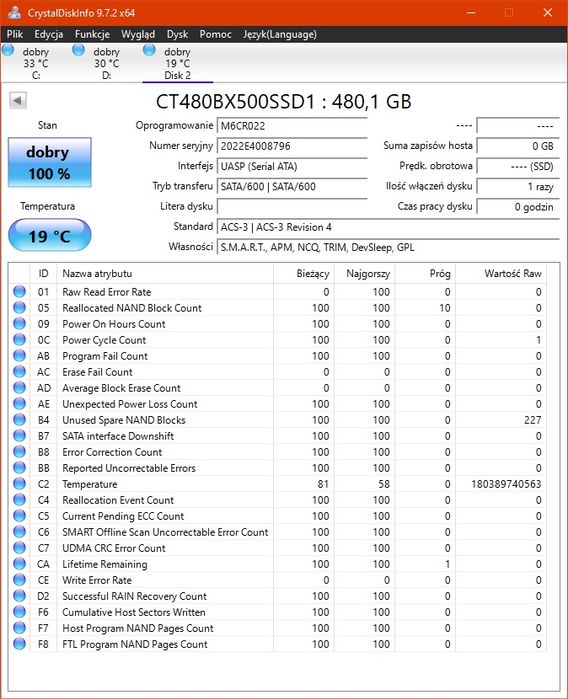
Task: Click the disk title CT480BX500SSD1 : 480,1 GB
Action: tap(284, 102)
